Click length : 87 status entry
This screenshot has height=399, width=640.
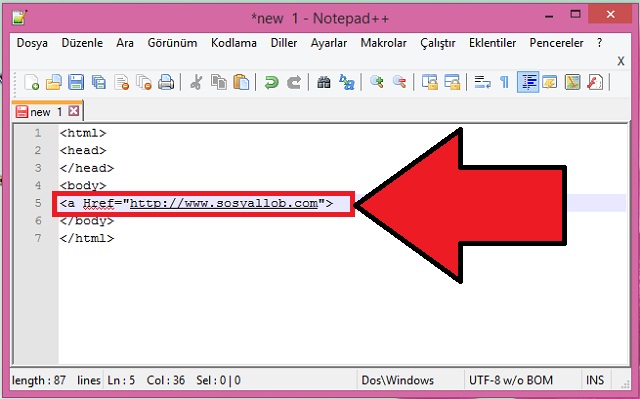coord(39,380)
